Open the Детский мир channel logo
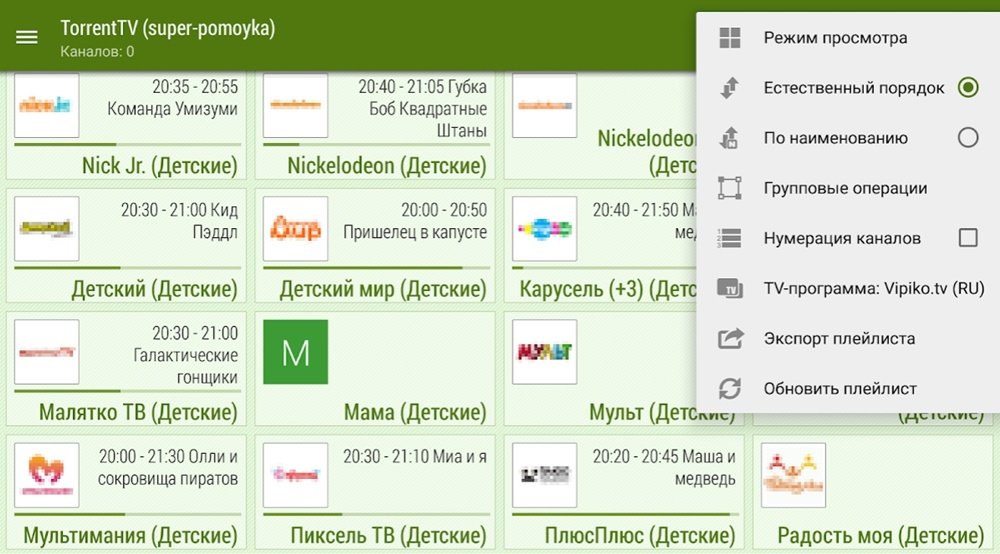 [295, 228]
